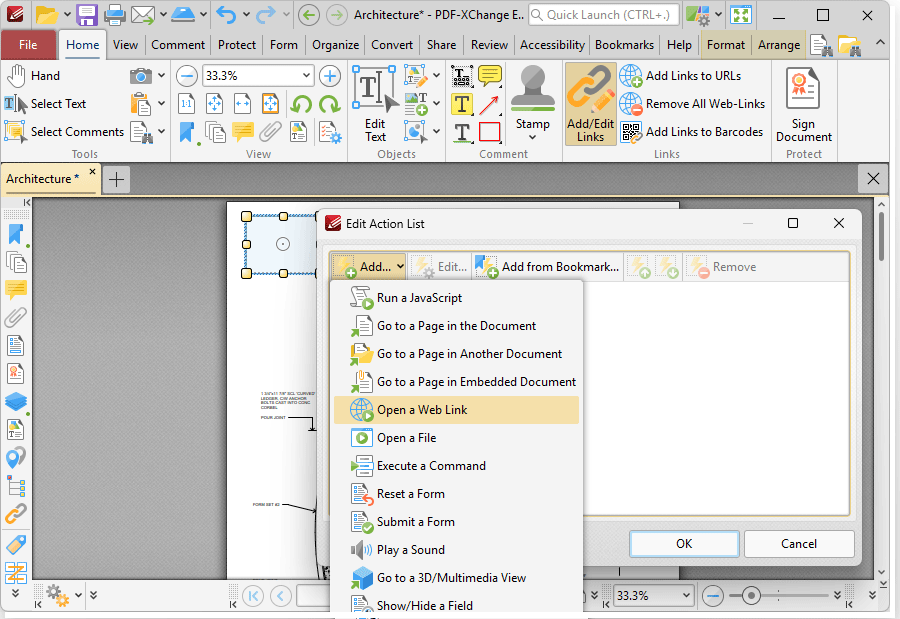Click Add Links to URLs
This screenshot has width=900, height=619.
click(x=680, y=76)
